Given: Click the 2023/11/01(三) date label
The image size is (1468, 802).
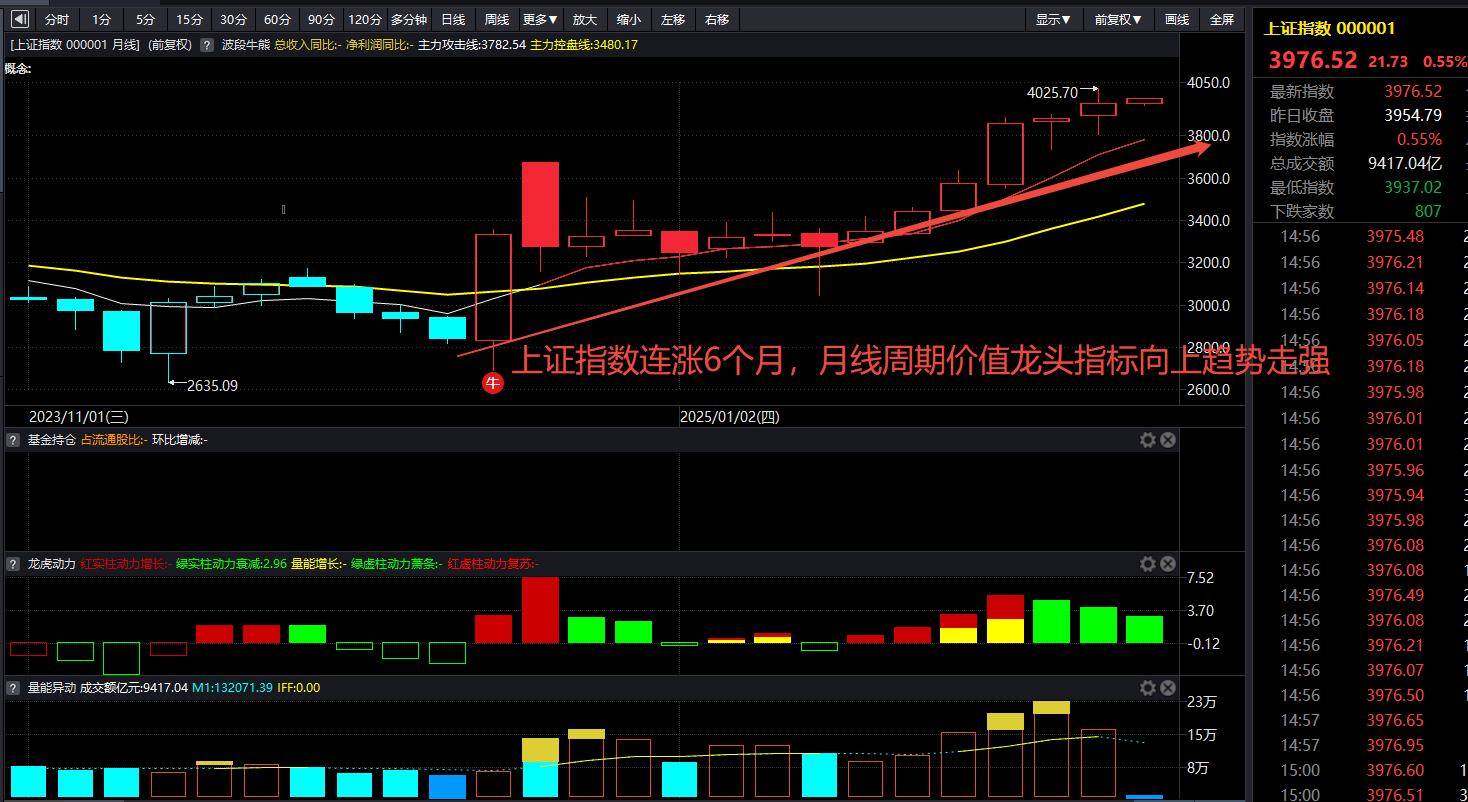Looking at the screenshot, I should pos(79,416).
